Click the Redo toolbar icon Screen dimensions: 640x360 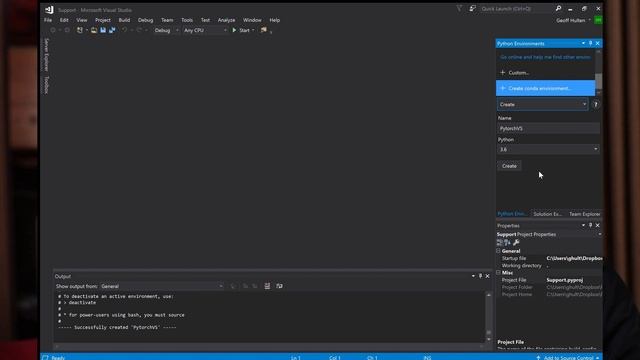(139, 30)
